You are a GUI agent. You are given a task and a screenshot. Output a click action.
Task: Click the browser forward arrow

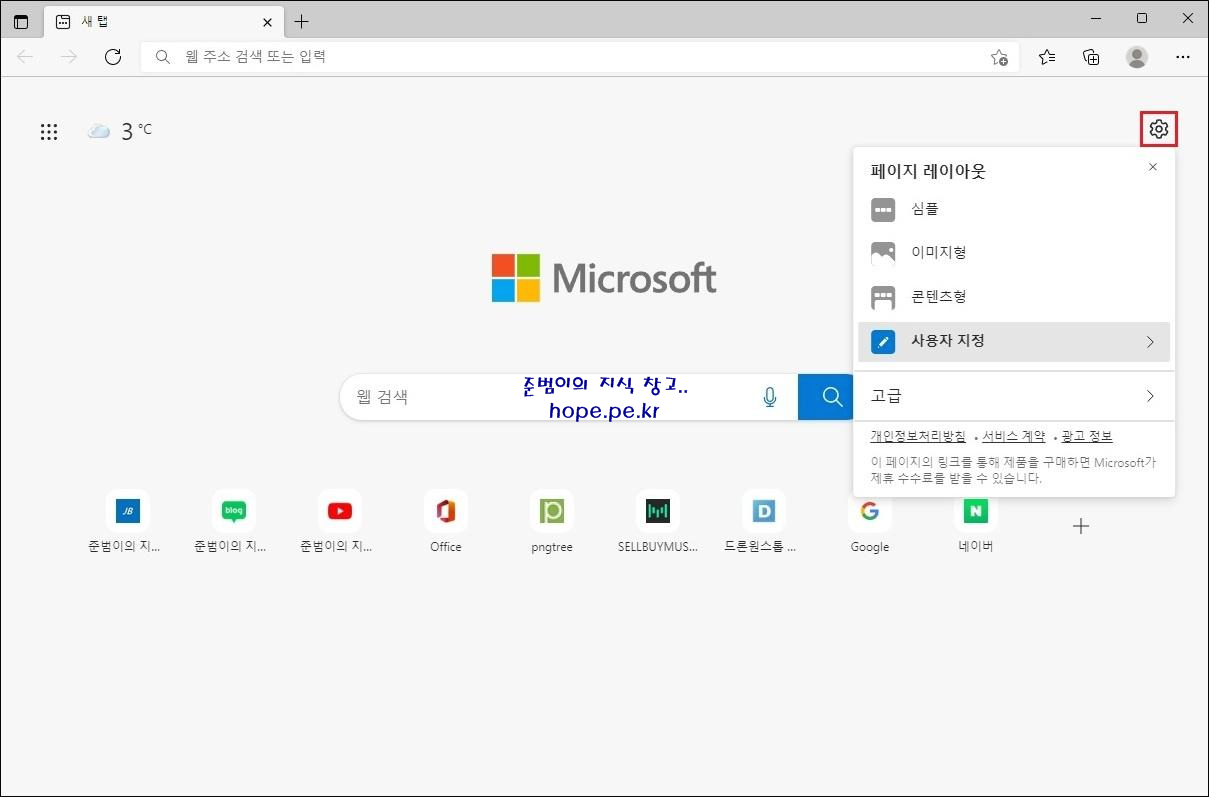(69, 57)
